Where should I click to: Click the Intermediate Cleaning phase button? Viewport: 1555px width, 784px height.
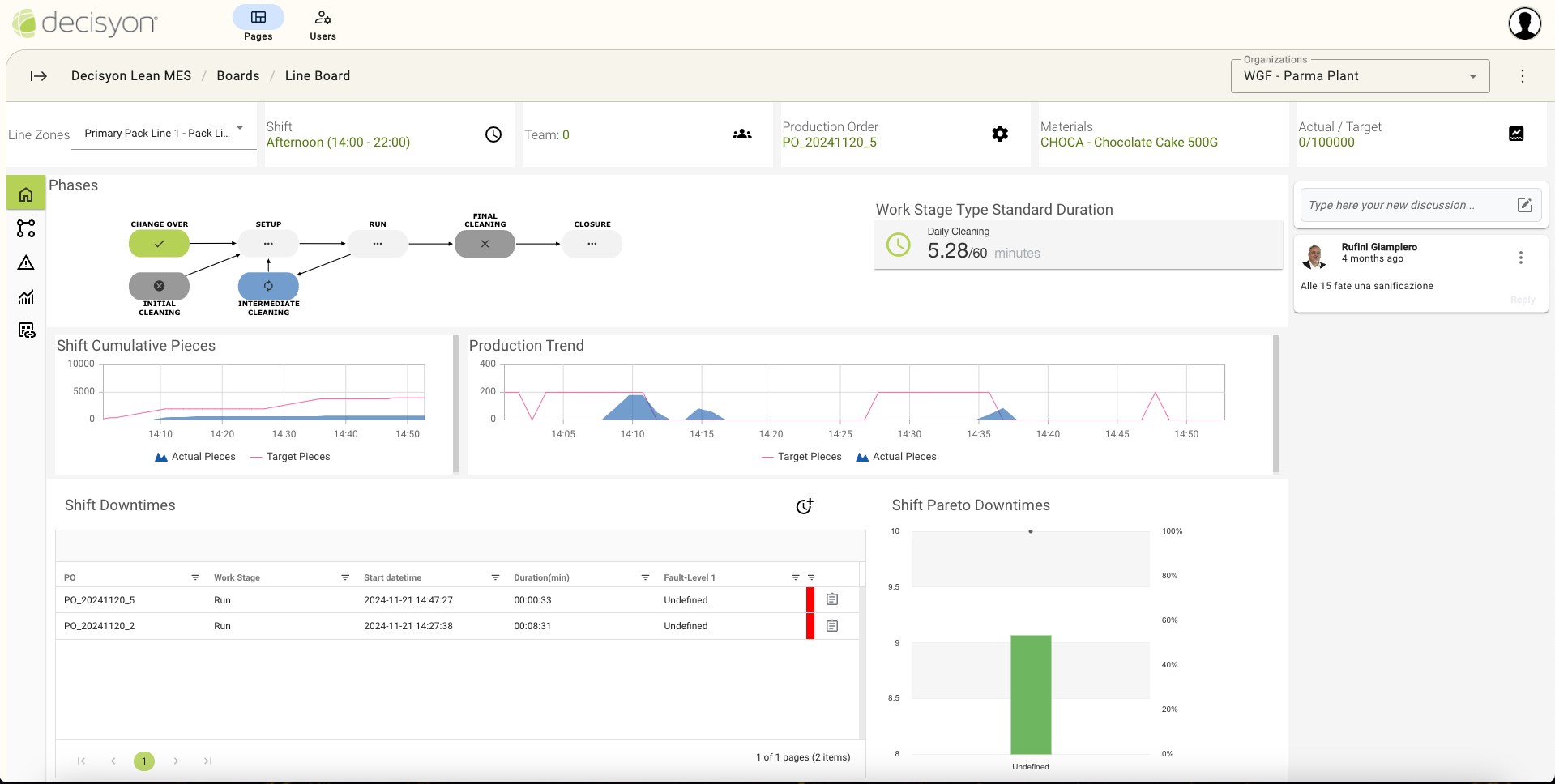coord(268,286)
